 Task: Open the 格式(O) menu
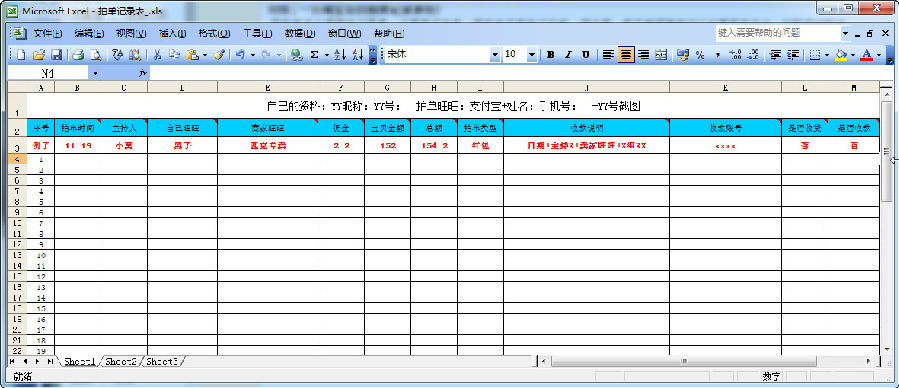click(214, 33)
